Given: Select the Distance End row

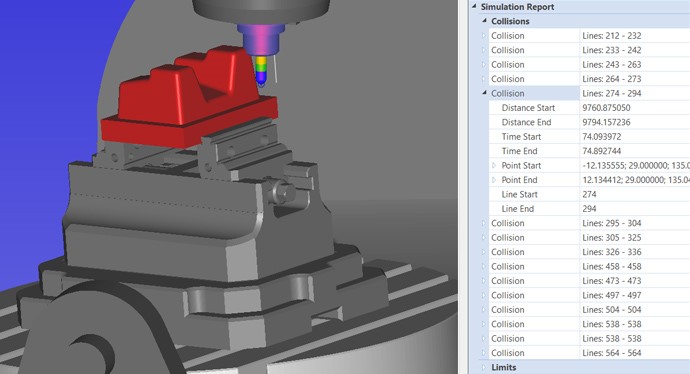Looking at the screenshot, I should point(589,122).
